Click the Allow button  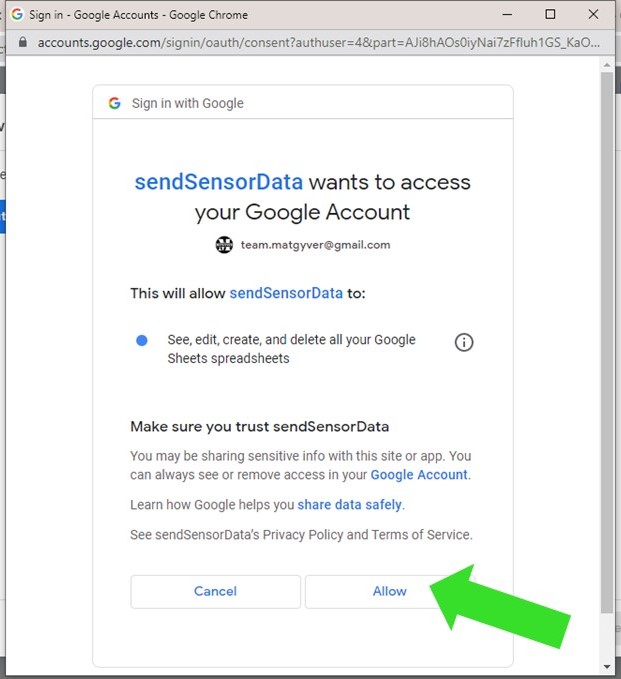coord(389,591)
